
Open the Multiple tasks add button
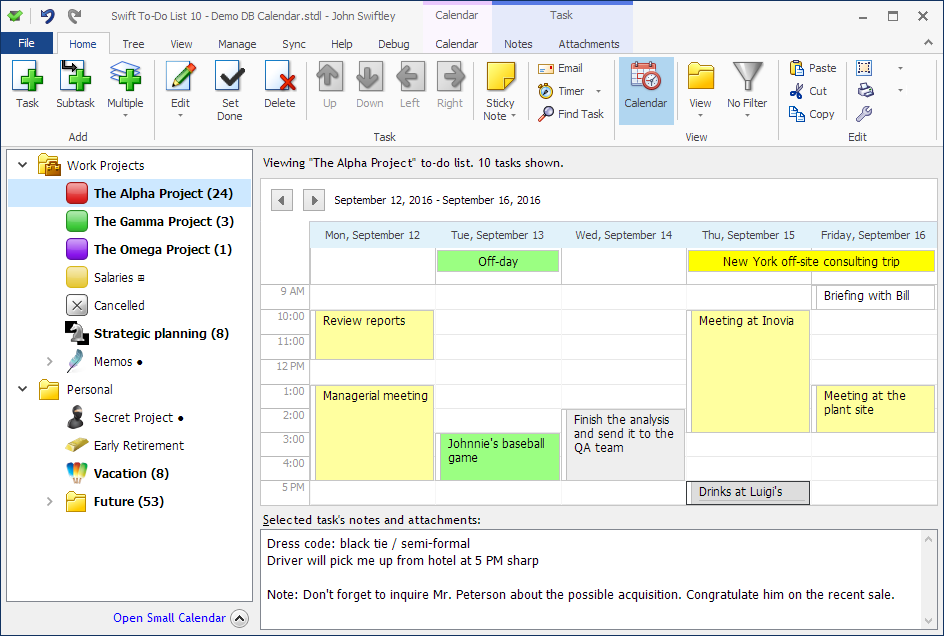[x=125, y=88]
